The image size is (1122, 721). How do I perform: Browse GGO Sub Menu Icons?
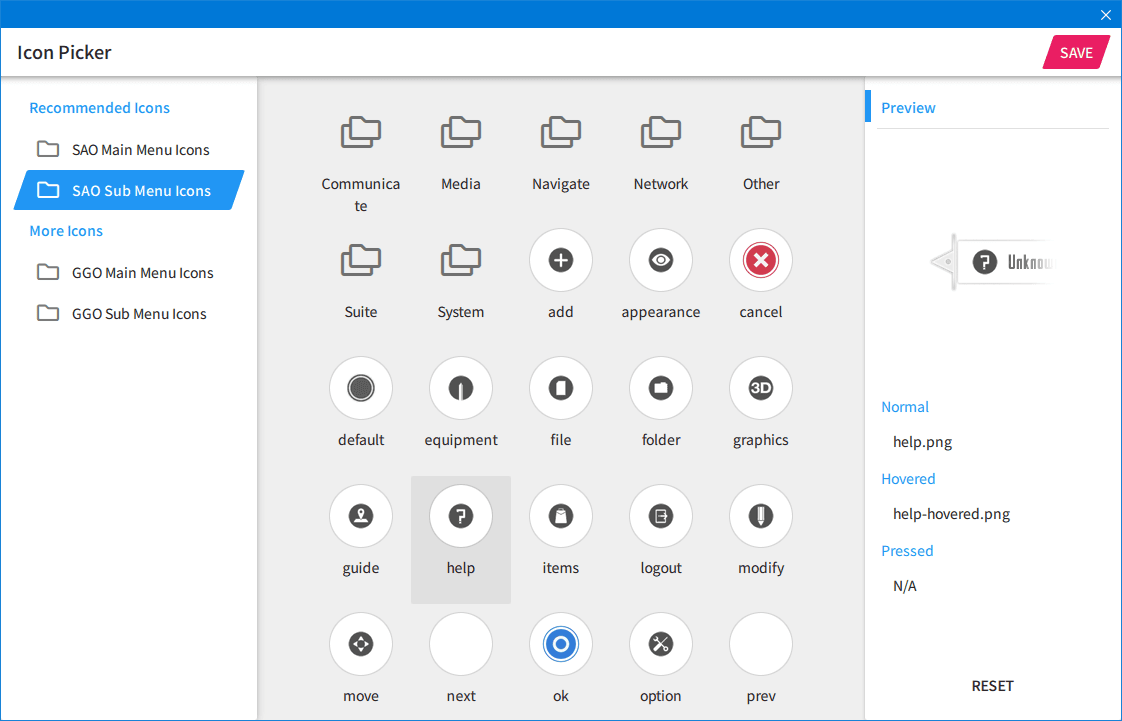tap(129, 313)
